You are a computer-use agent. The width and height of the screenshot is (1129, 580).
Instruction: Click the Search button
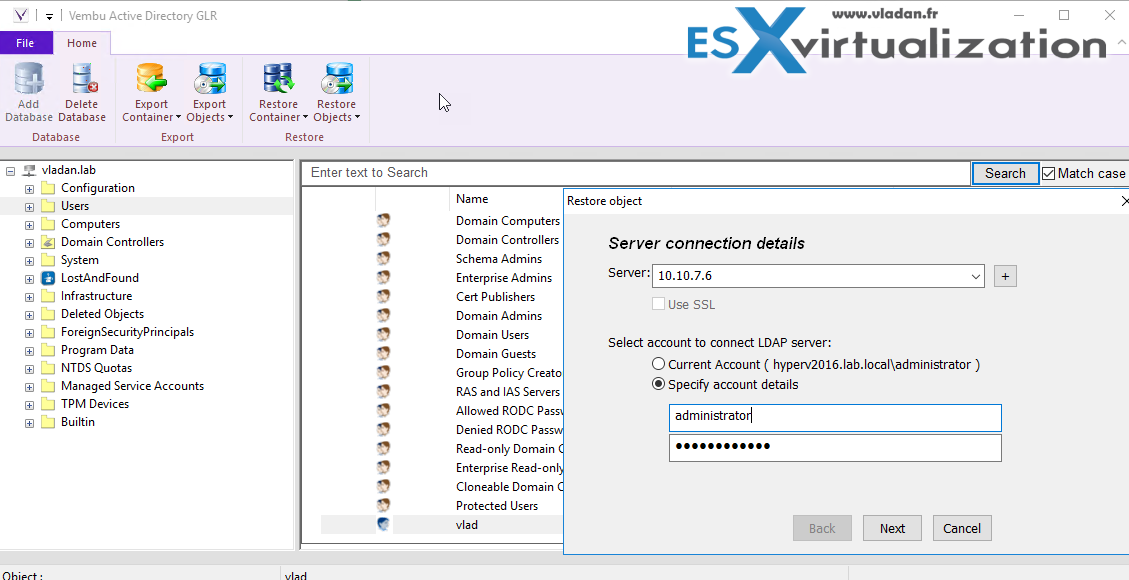click(x=1005, y=173)
